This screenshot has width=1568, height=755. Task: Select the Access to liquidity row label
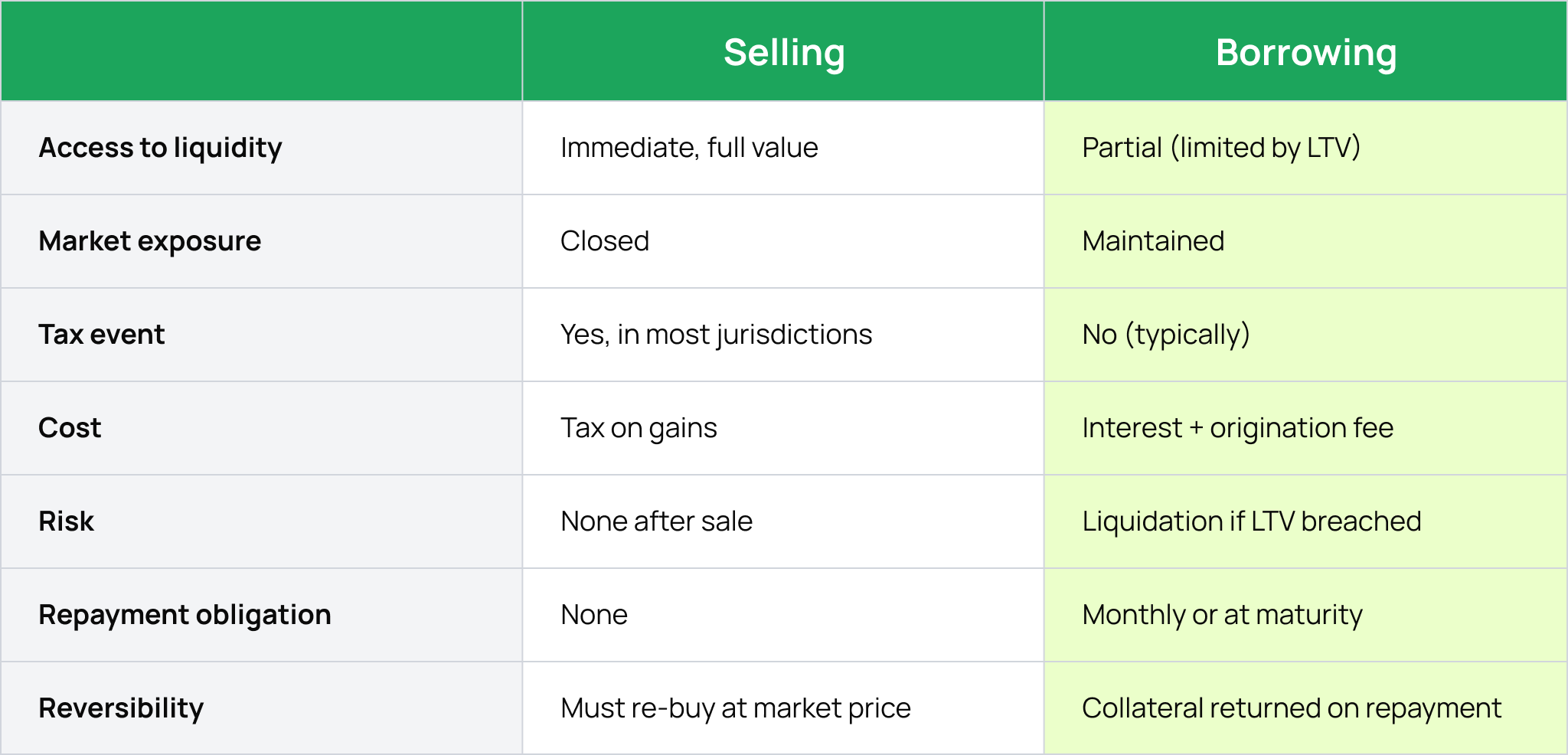pos(160,148)
